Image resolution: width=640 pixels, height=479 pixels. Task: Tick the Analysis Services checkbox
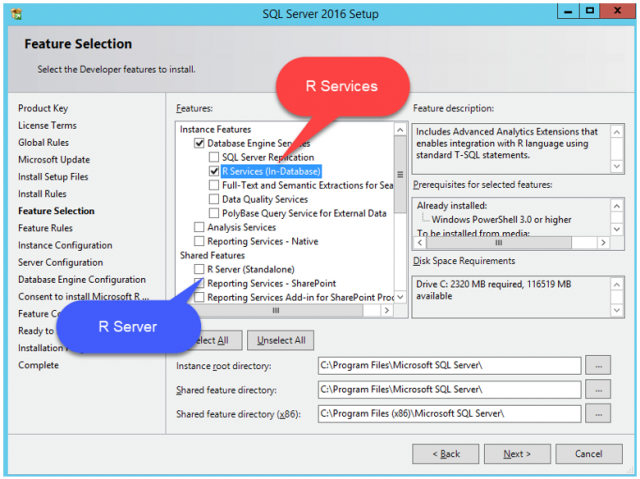199,227
